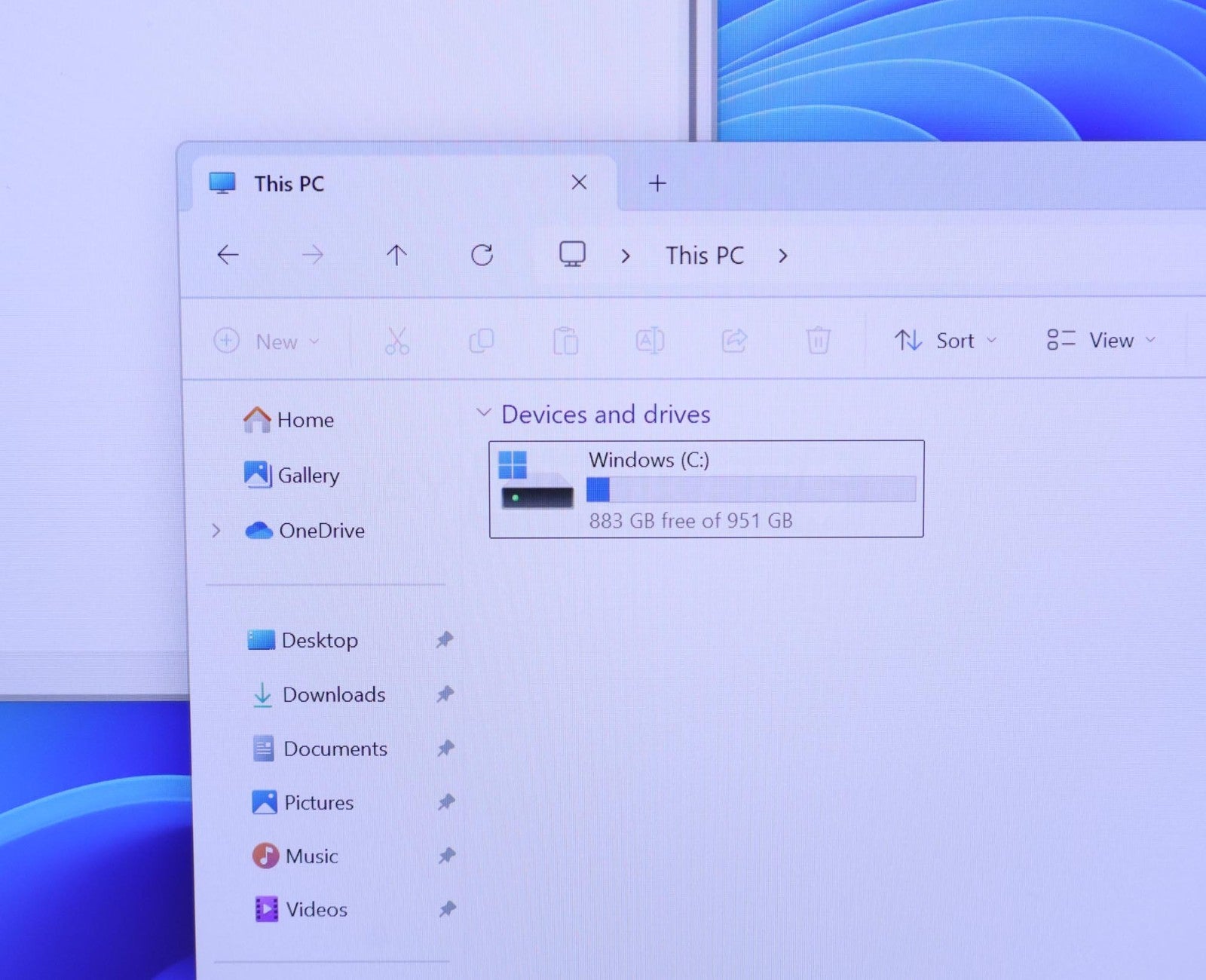Image resolution: width=1206 pixels, height=980 pixels.
Task: Click the Copy toolbar icon
Action: 481,341
